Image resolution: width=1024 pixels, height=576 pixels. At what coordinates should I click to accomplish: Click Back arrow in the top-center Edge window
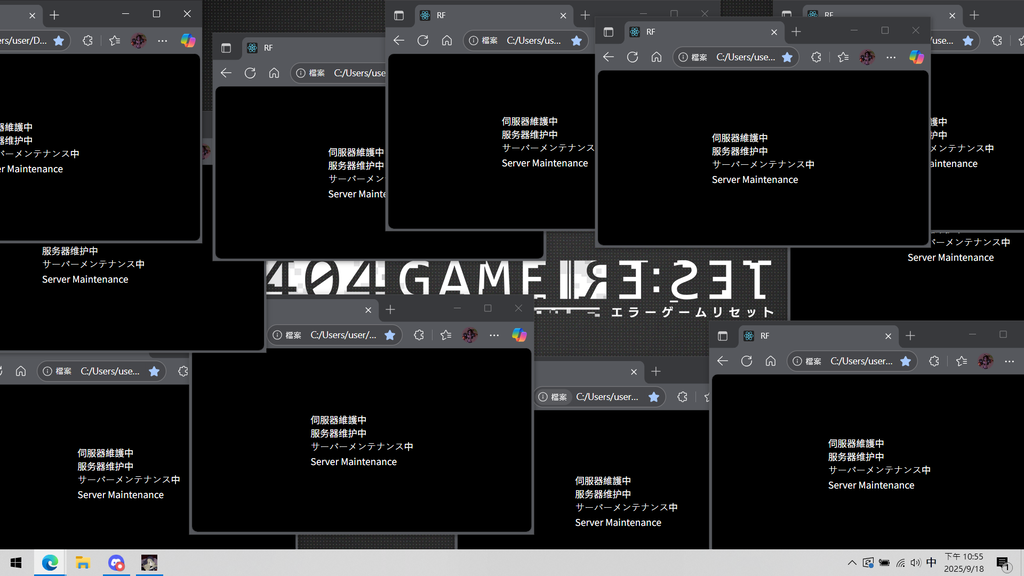399,41
